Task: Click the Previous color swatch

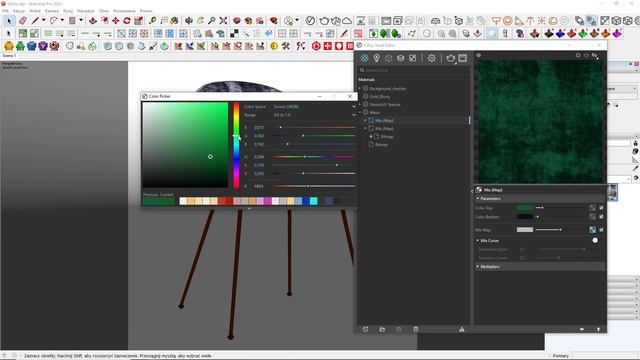Action: point(151,201)
